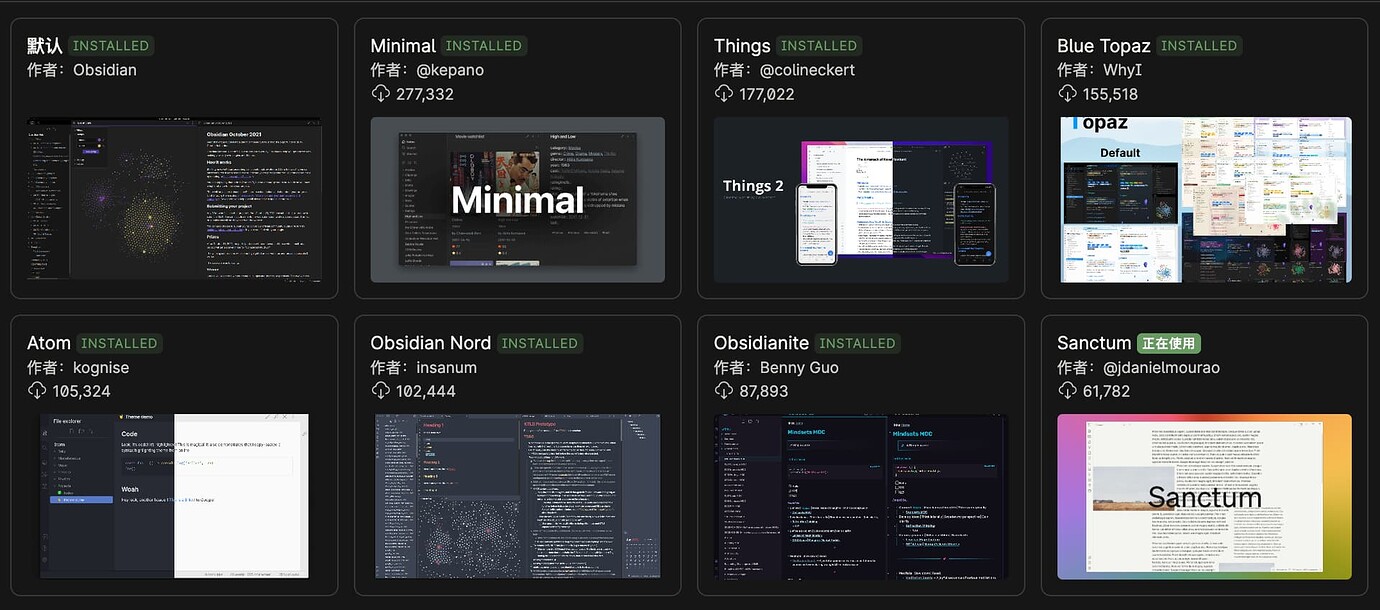1380x610 pixels.
Task: Click the INSTALLED badge next to Things
Action: (x=818, y=46)
